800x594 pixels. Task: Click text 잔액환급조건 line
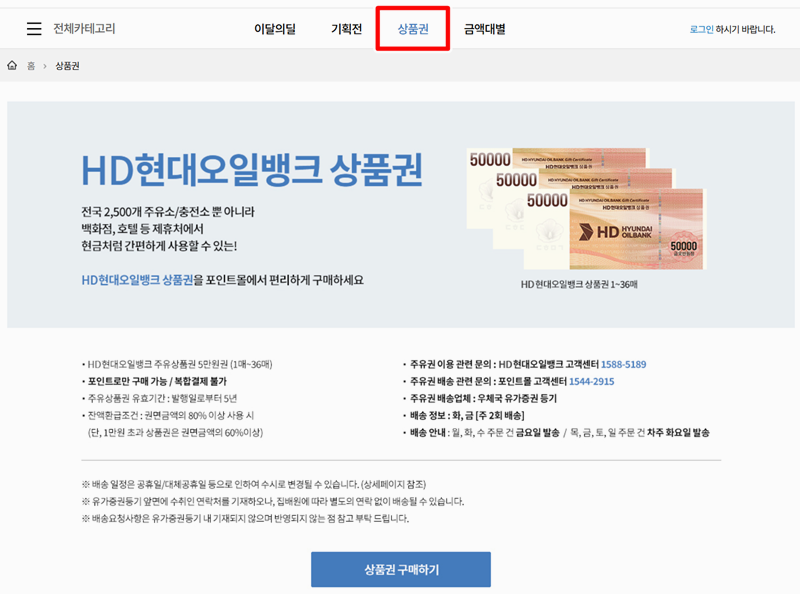click(x=171, y=415)
